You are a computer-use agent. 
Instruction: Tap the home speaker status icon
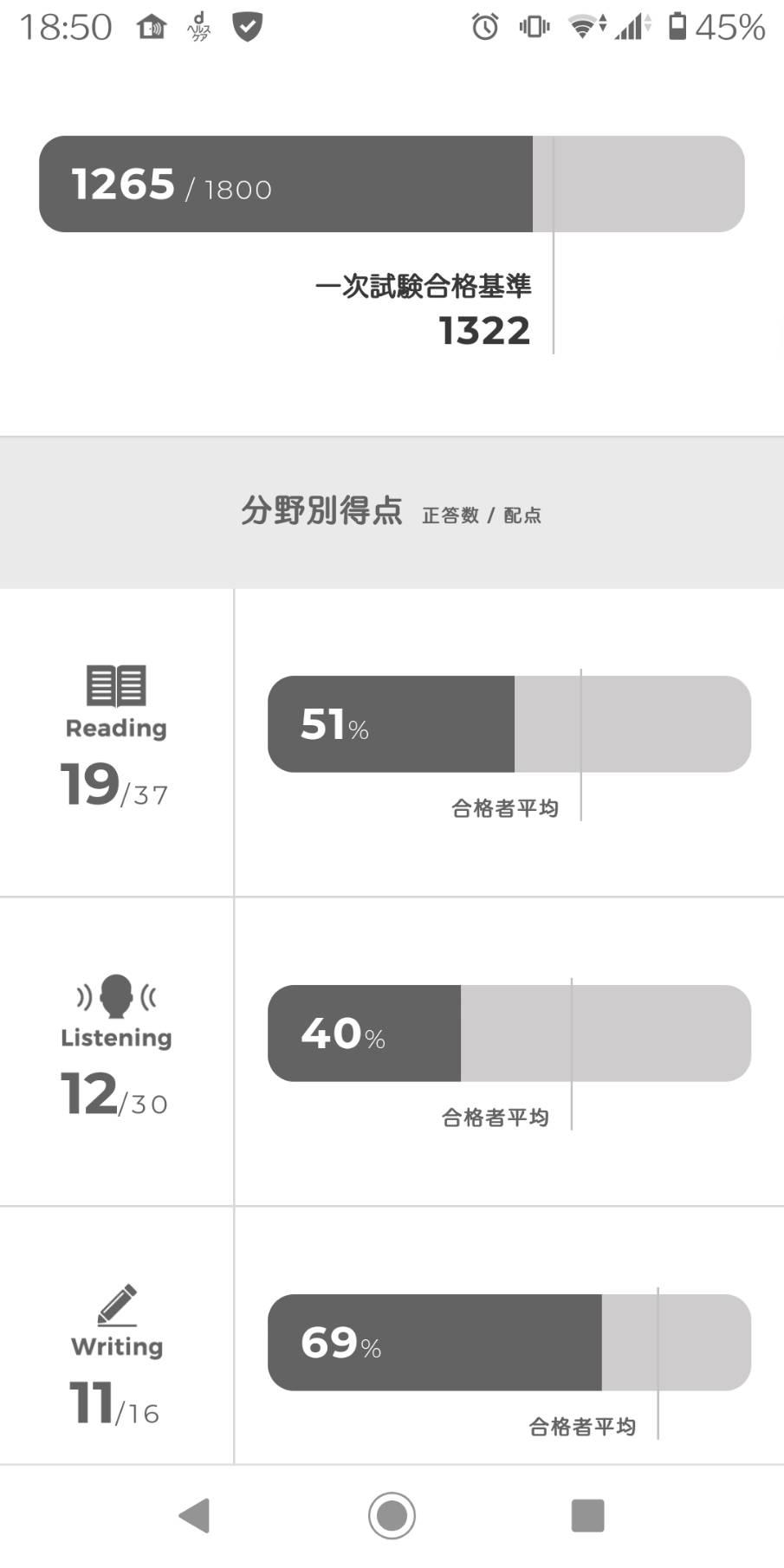tap(152, 28)
